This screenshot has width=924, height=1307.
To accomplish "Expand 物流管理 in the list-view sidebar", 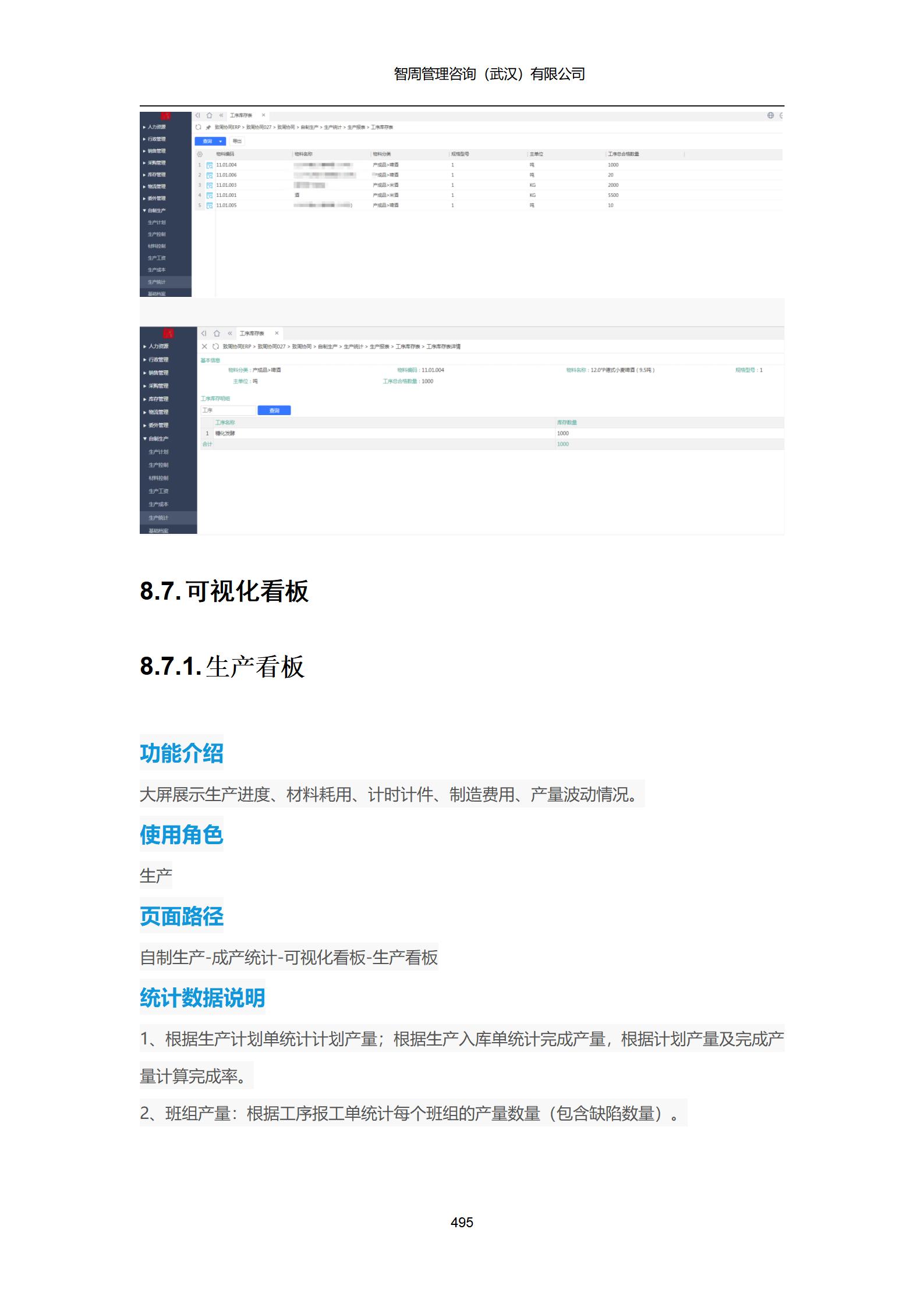I will [x=155, y=187].
